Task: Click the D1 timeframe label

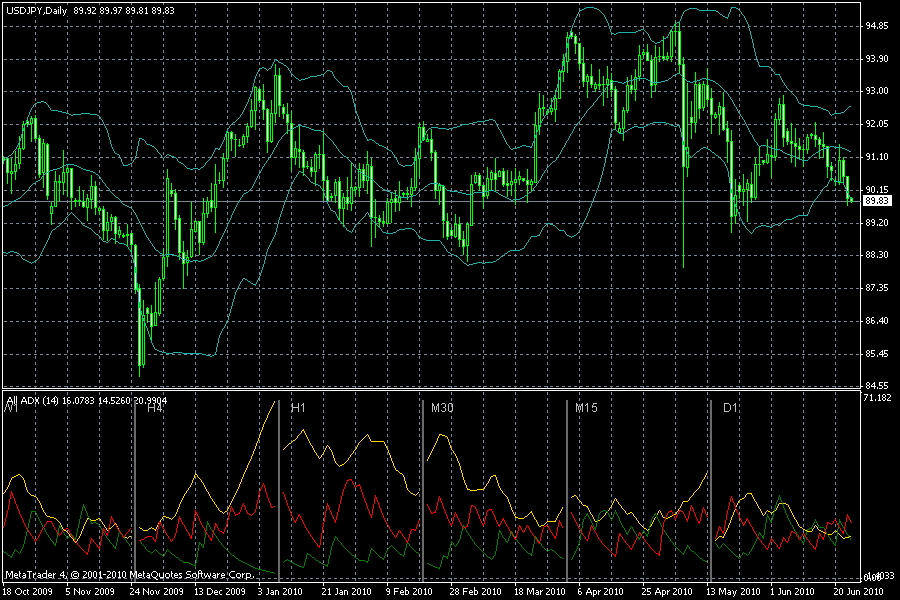Action: point(730,408)
